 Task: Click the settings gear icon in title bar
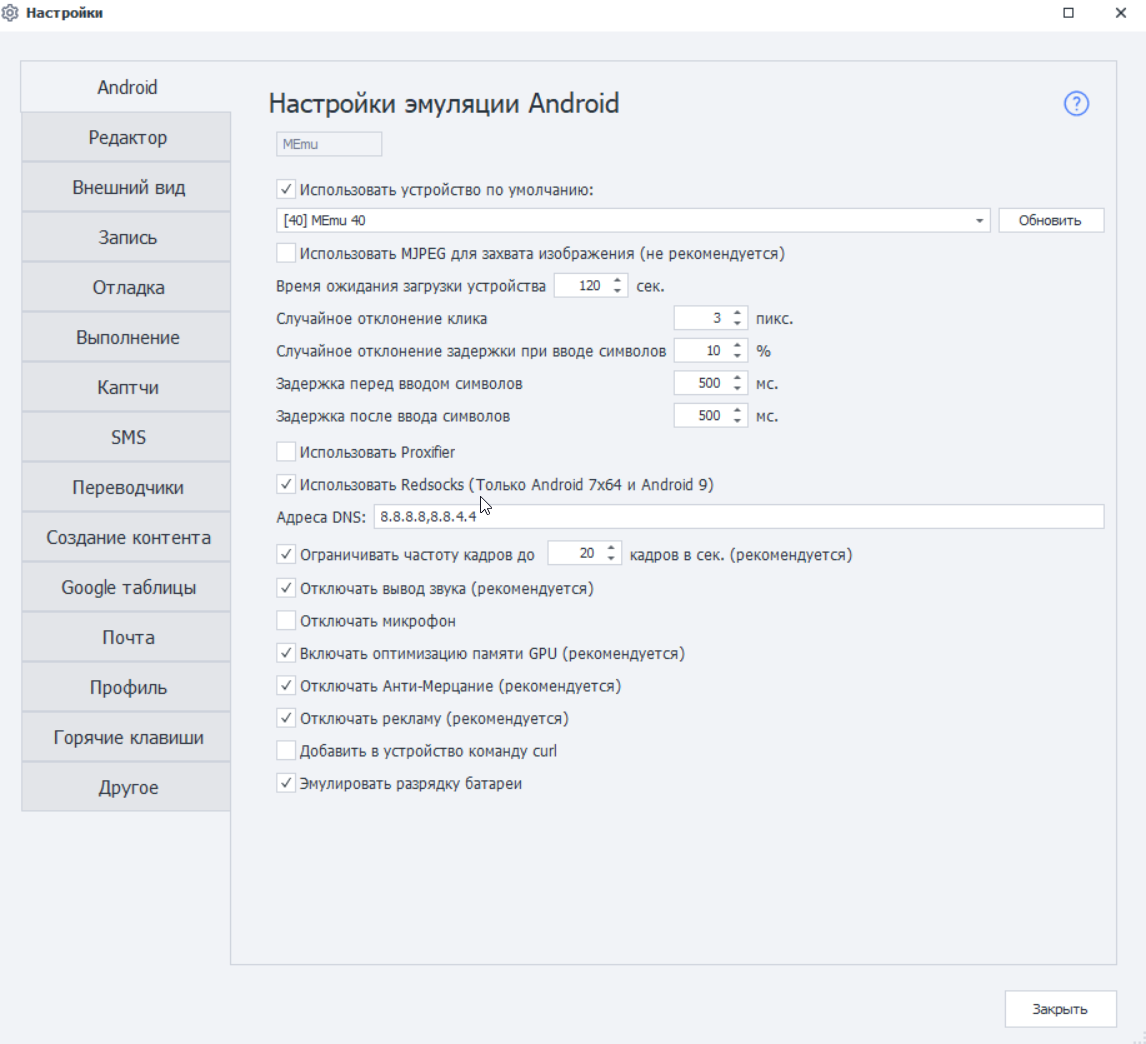[x=10, y=12]
